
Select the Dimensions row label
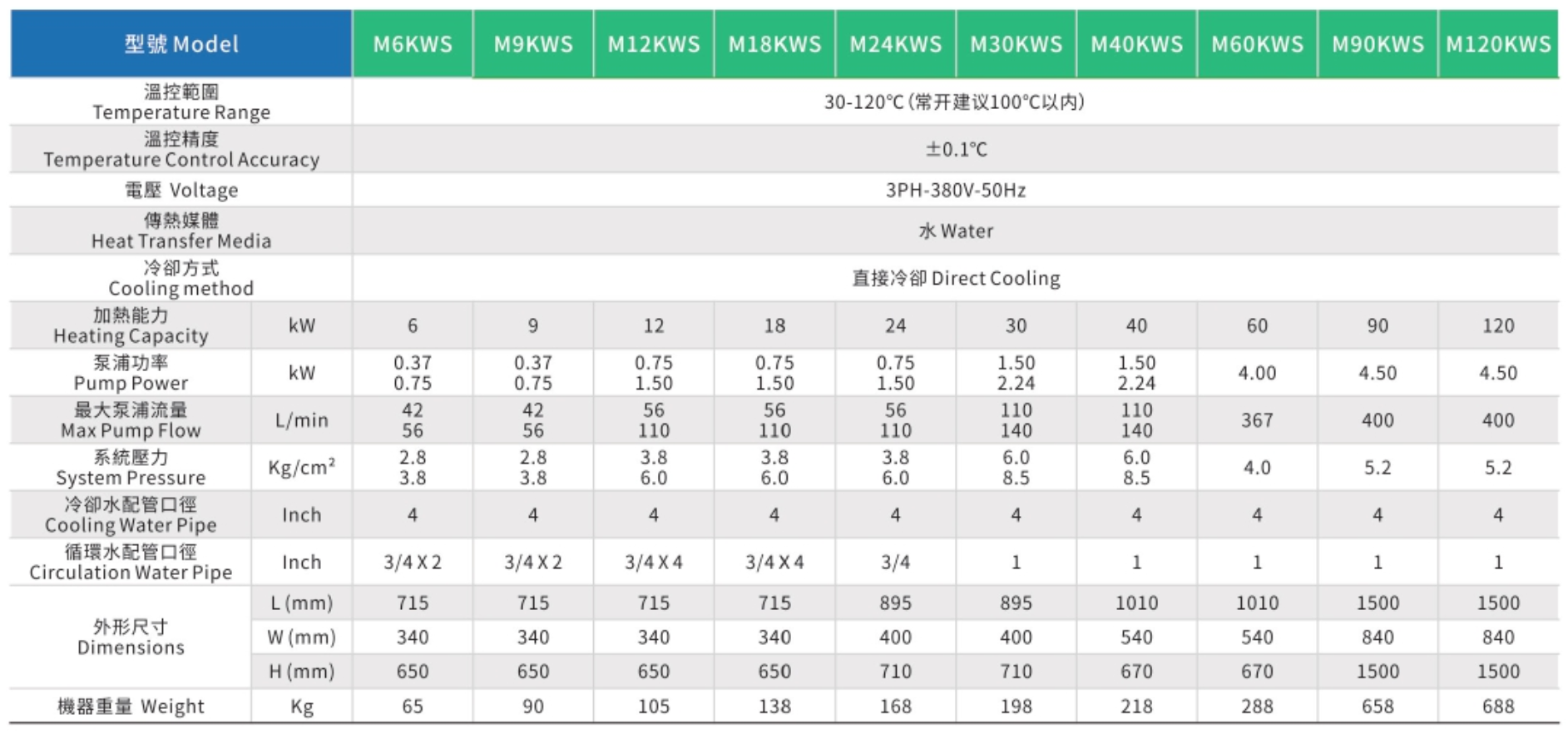[x=131, y=637]
